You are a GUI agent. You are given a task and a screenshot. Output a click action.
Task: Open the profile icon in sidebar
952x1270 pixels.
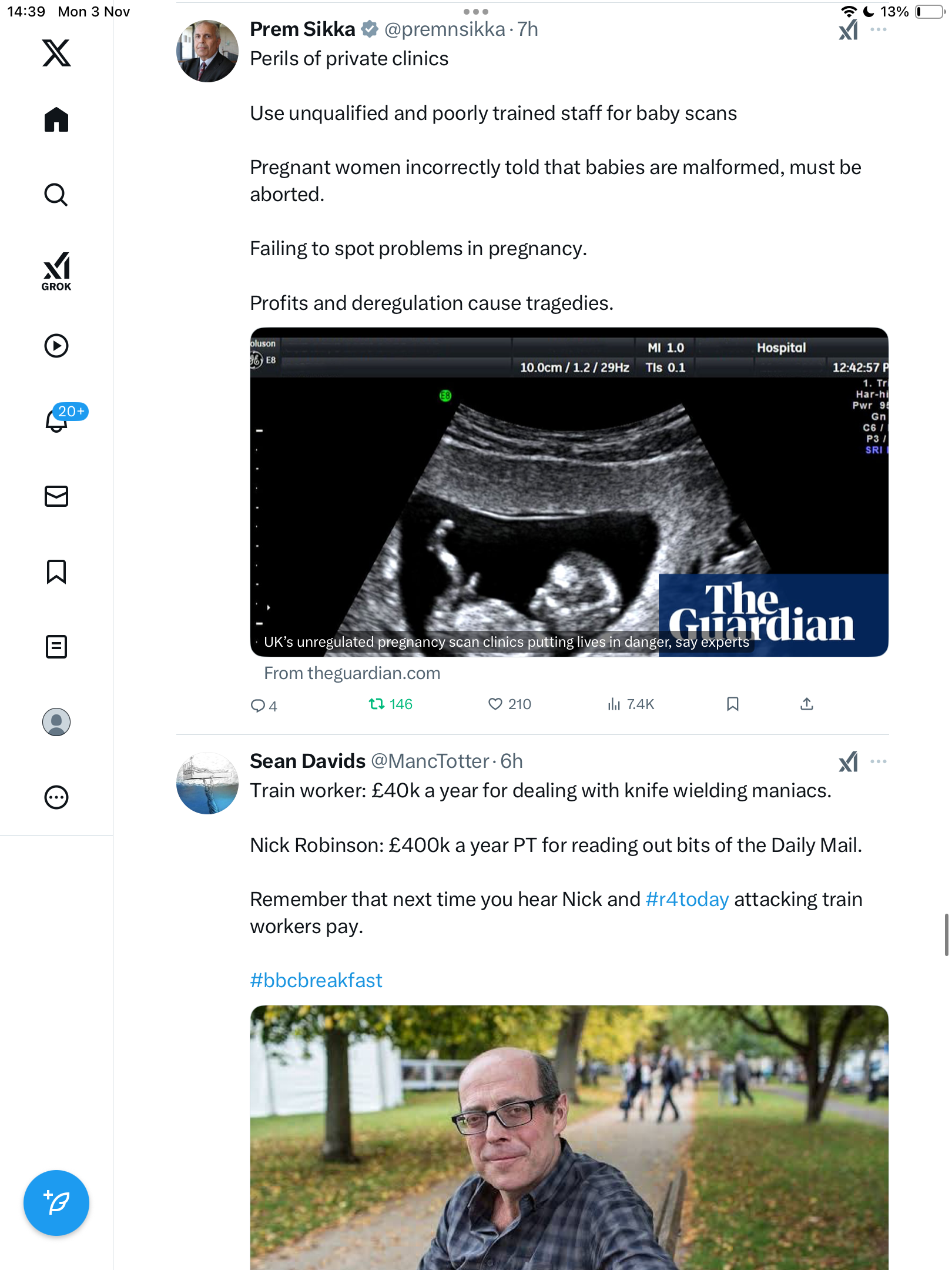(56, 722)
